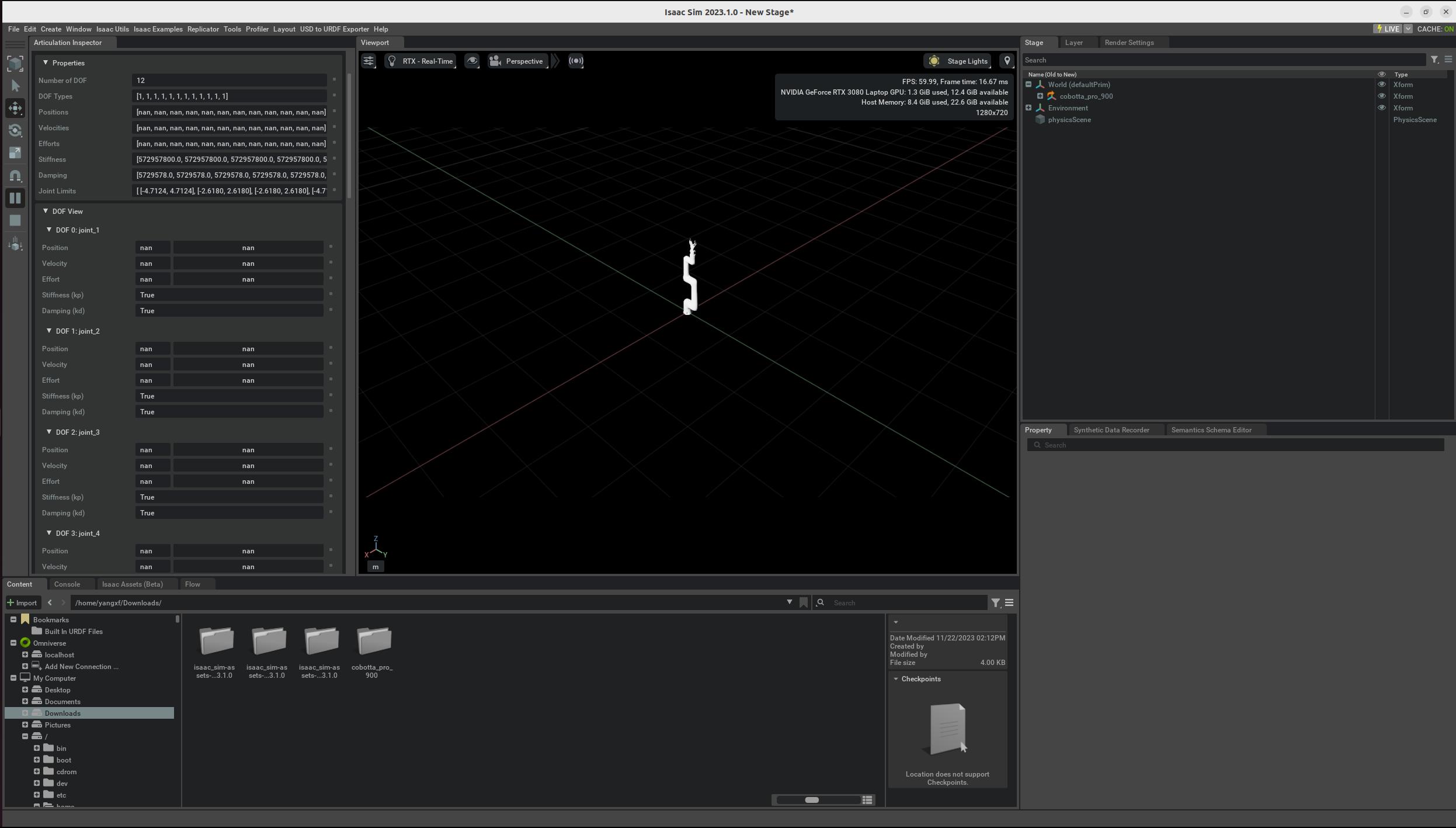The image size is (1456, 828).
Task: Select the Move tool in the left toolbar
Action: 15,108
